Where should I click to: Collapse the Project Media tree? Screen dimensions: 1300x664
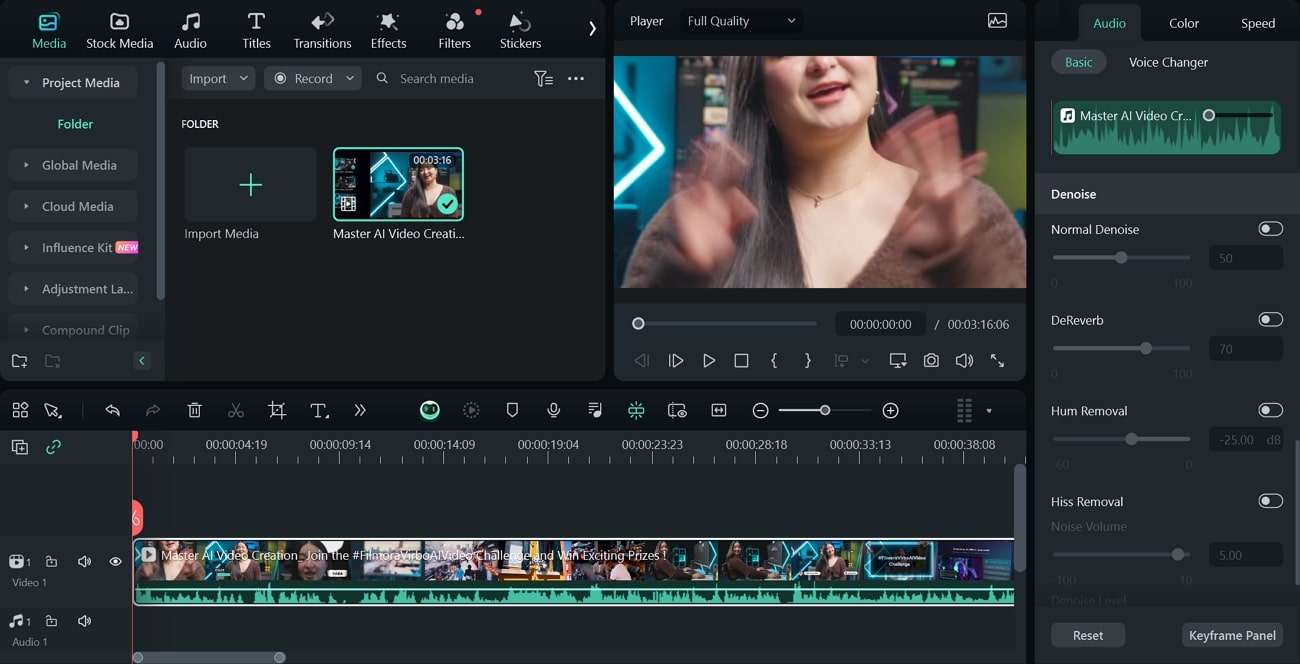click(x=26, y=83)
